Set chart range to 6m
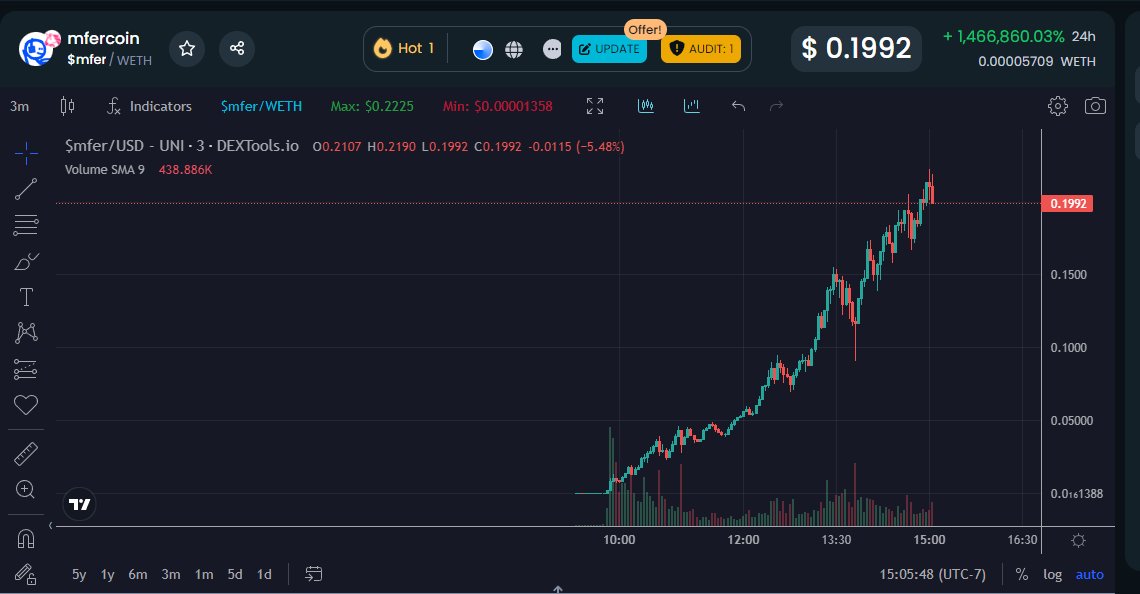The width and height of the screenshot is (1140, 594). pyautogui.click(x=137, y=574)
